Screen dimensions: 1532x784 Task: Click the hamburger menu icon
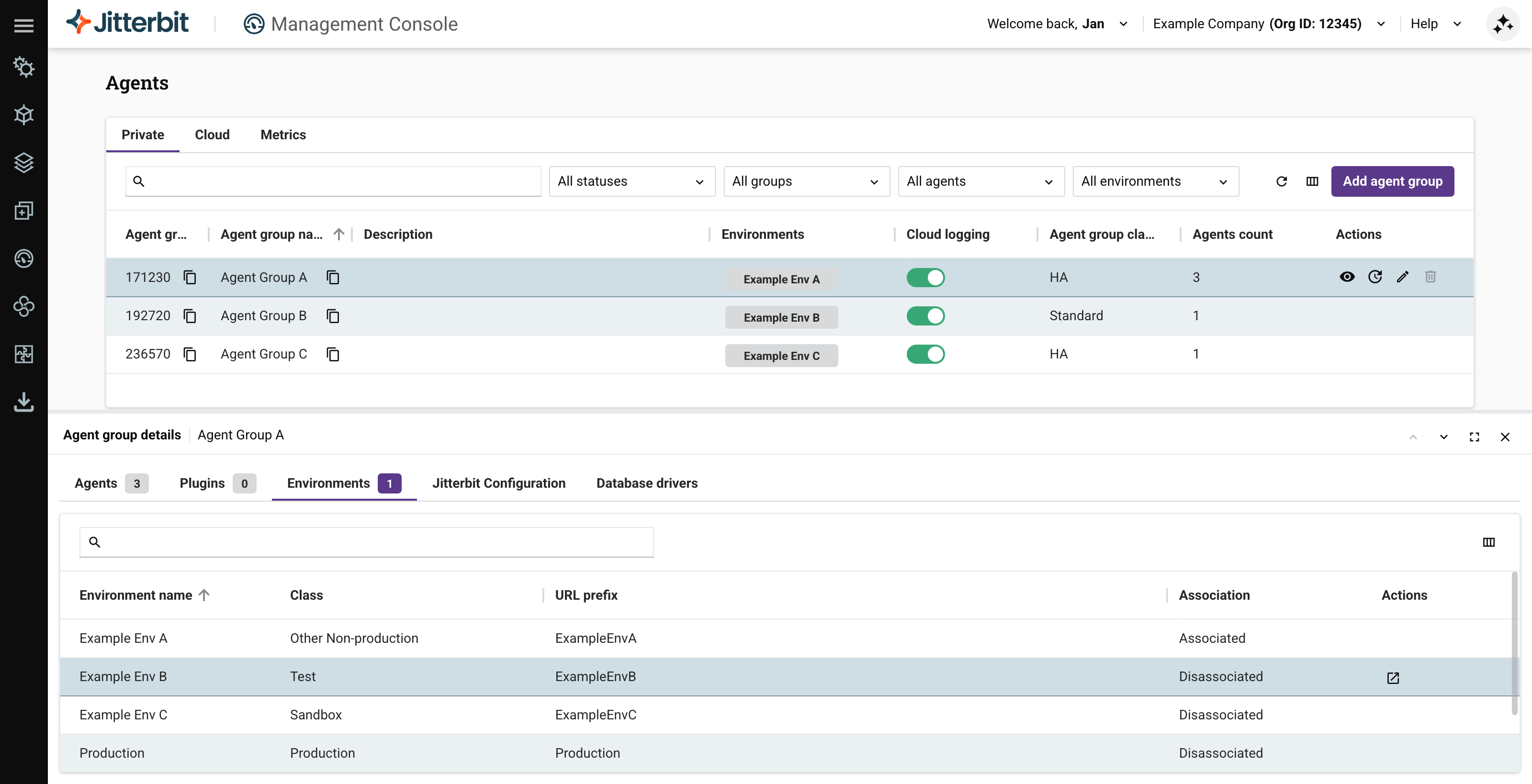24,25
